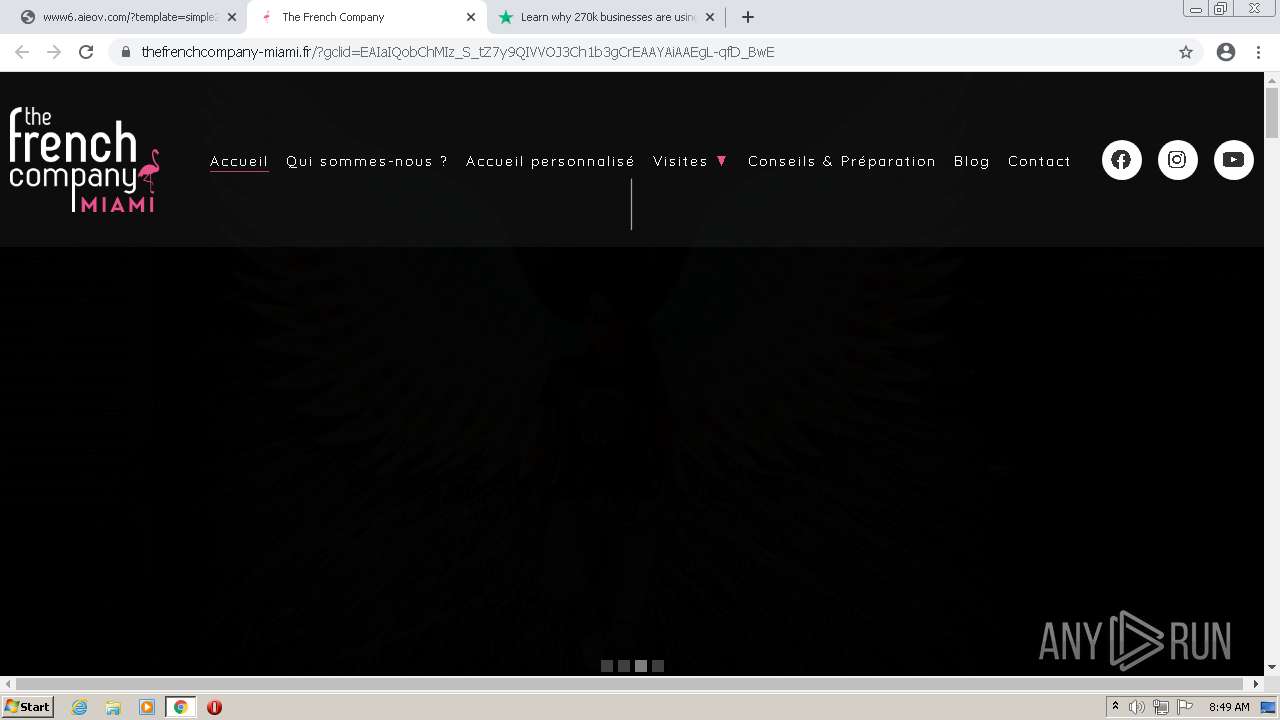Open The French Company Facebook page
Screen dimensions: 1280x720
[x=1121, y=160]
